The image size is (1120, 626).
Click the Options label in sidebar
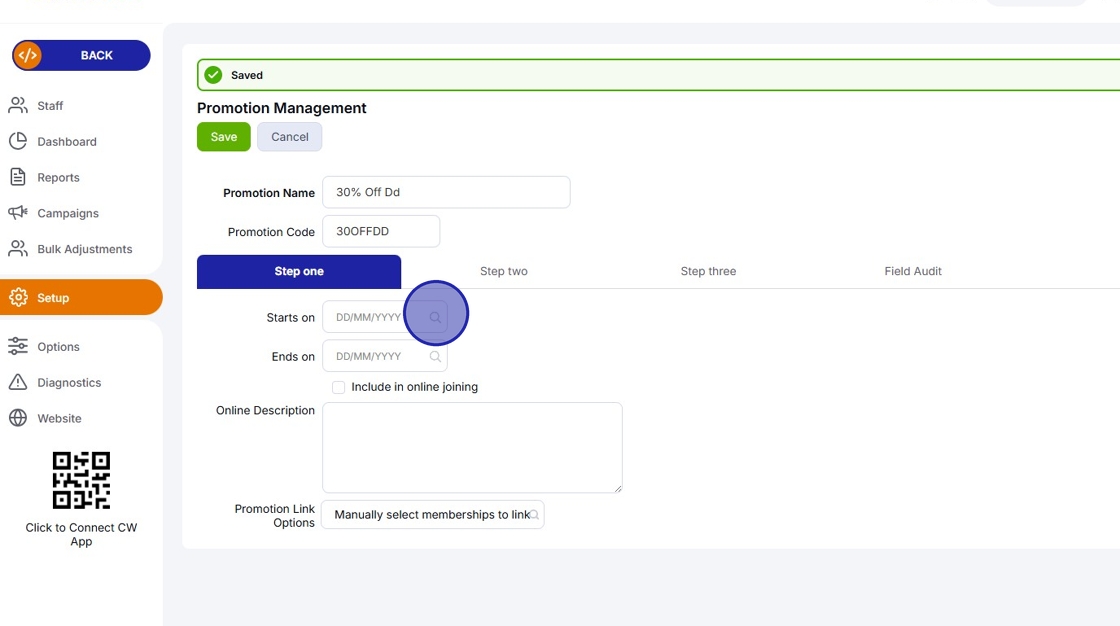(59, 347)
